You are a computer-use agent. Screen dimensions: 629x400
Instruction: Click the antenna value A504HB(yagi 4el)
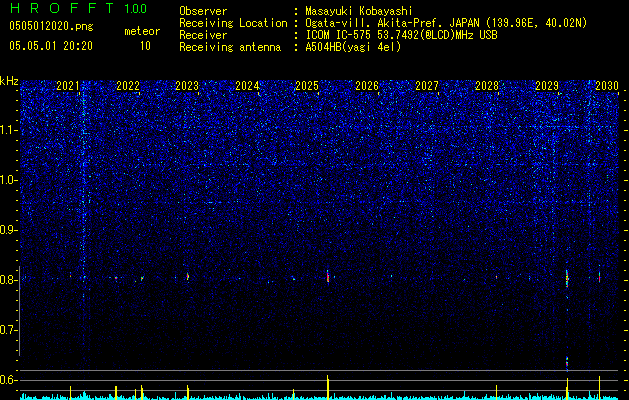pos(353,47)
